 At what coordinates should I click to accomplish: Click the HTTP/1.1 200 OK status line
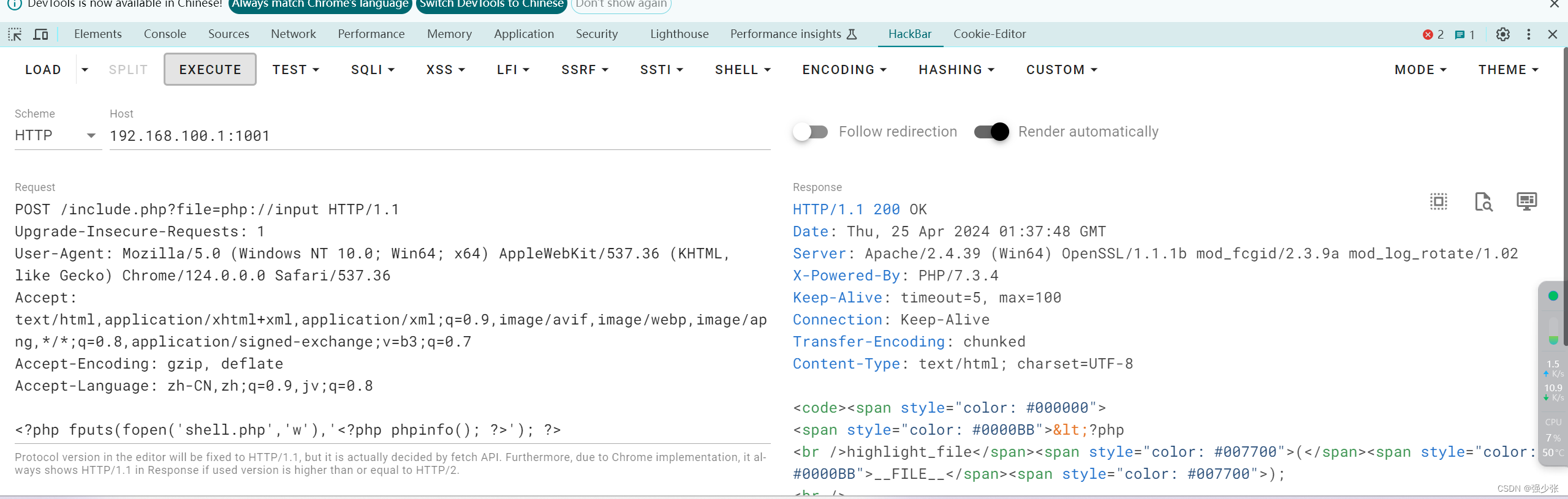(860, 209)
